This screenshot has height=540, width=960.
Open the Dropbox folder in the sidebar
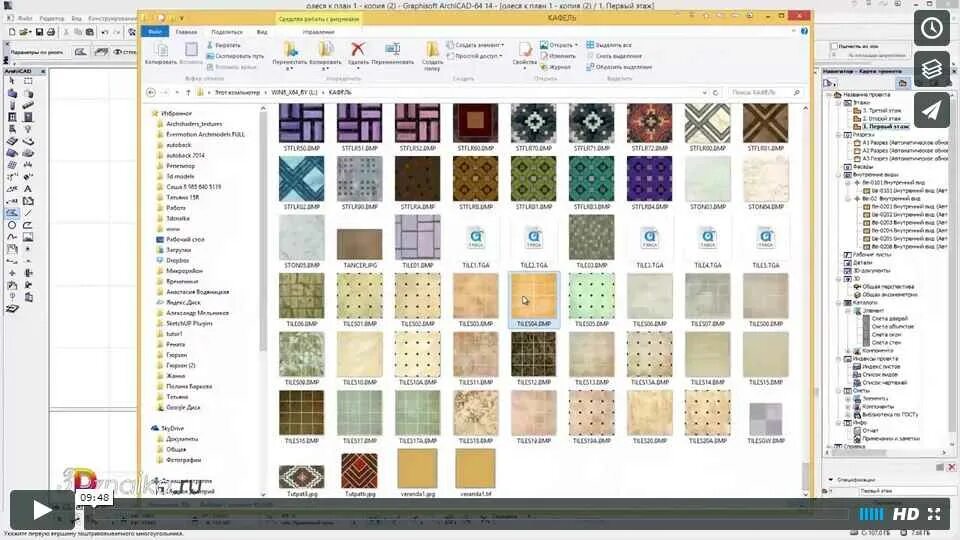tap(178, 260)
